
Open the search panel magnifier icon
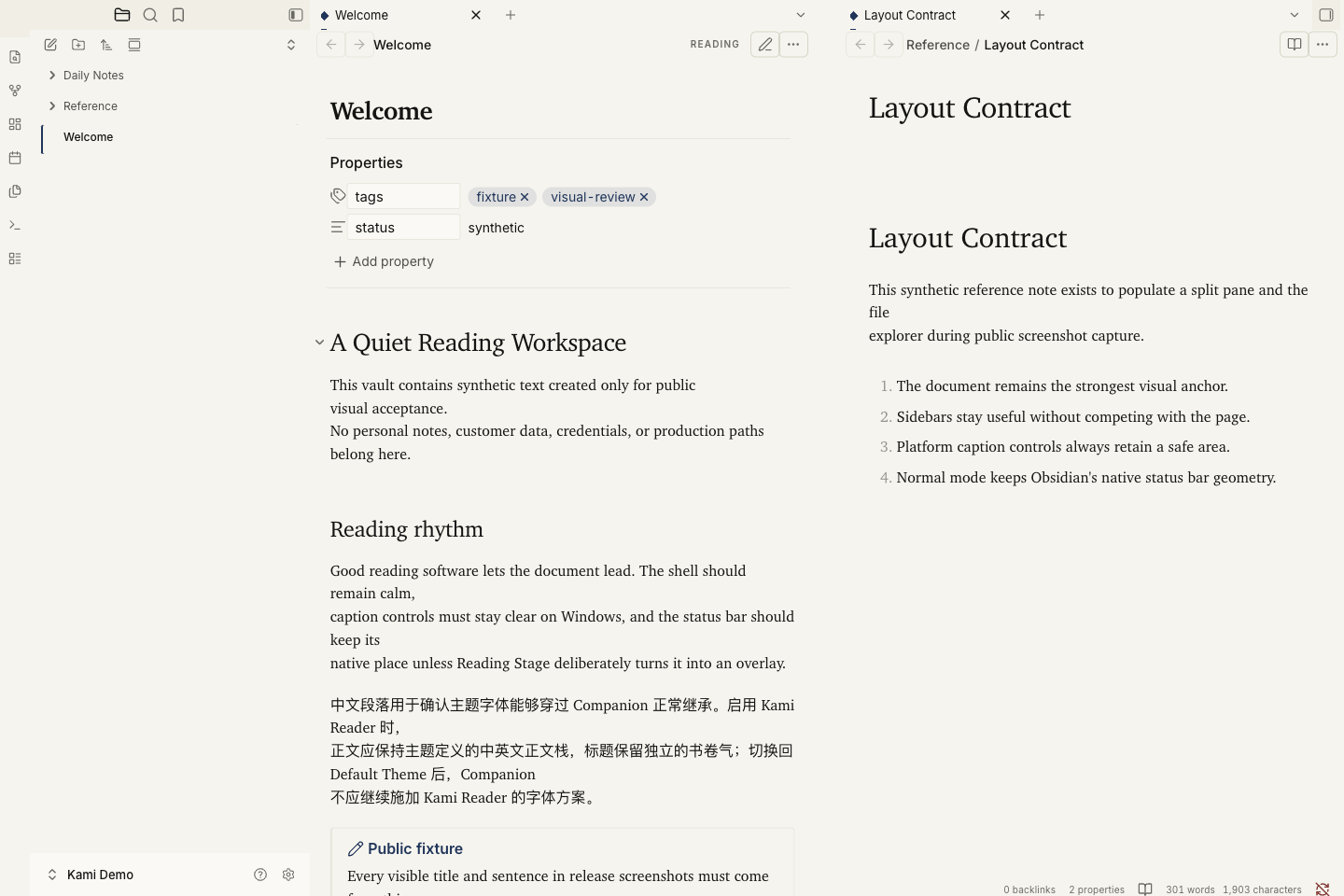coord(150,15)
